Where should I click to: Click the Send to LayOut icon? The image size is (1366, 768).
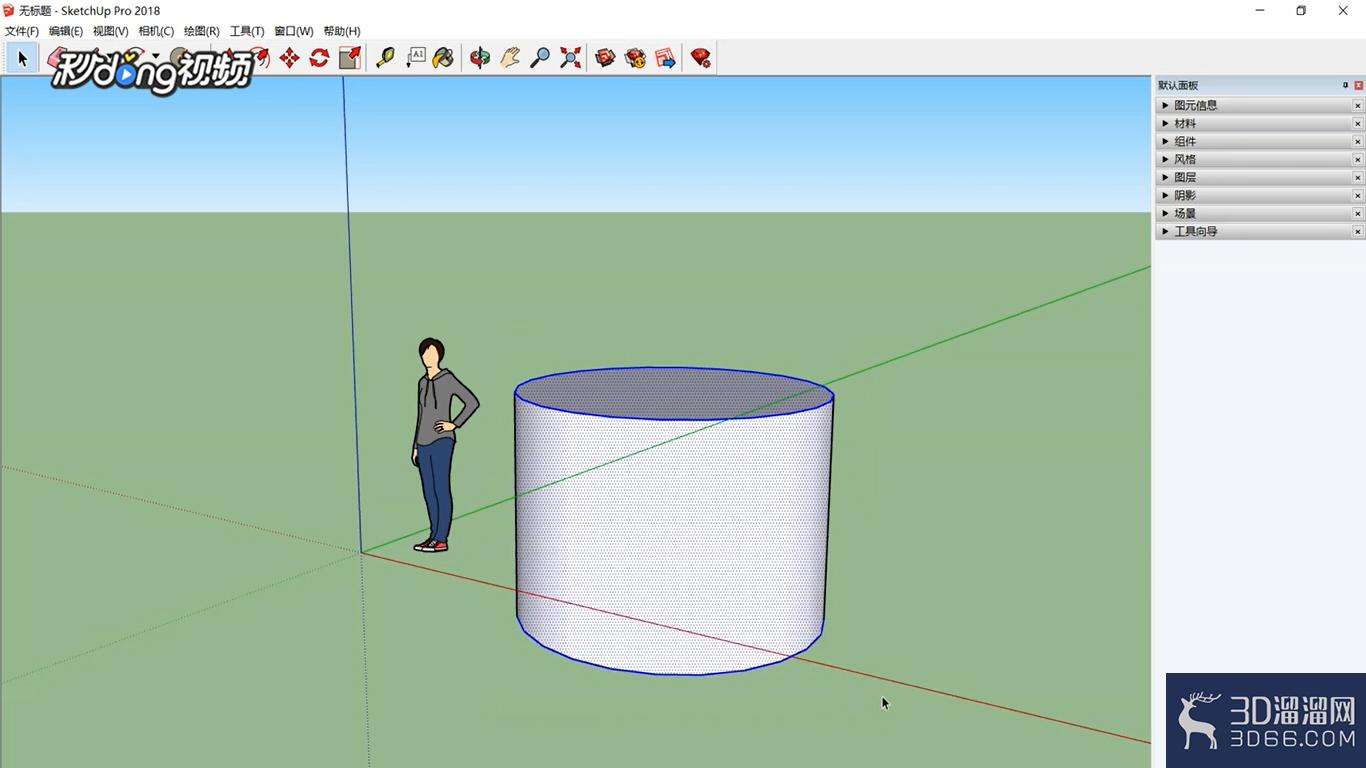665,58
